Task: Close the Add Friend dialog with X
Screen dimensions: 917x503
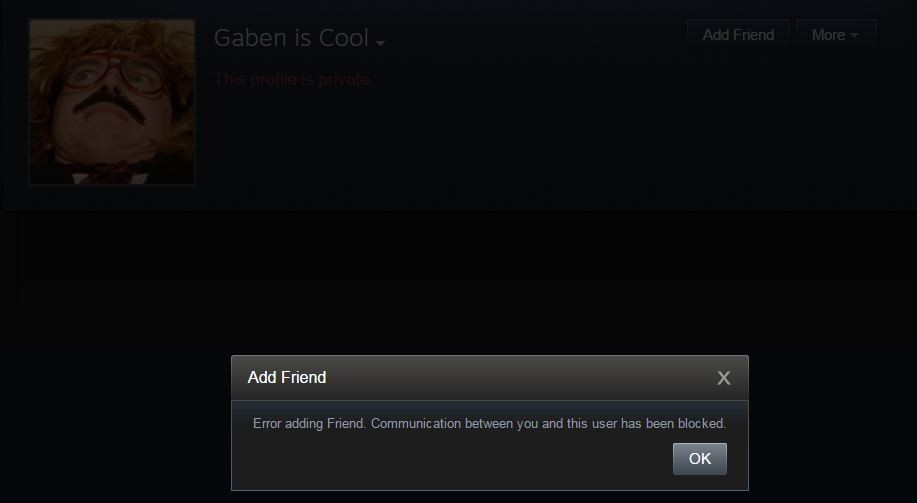Action: [723, 378]
